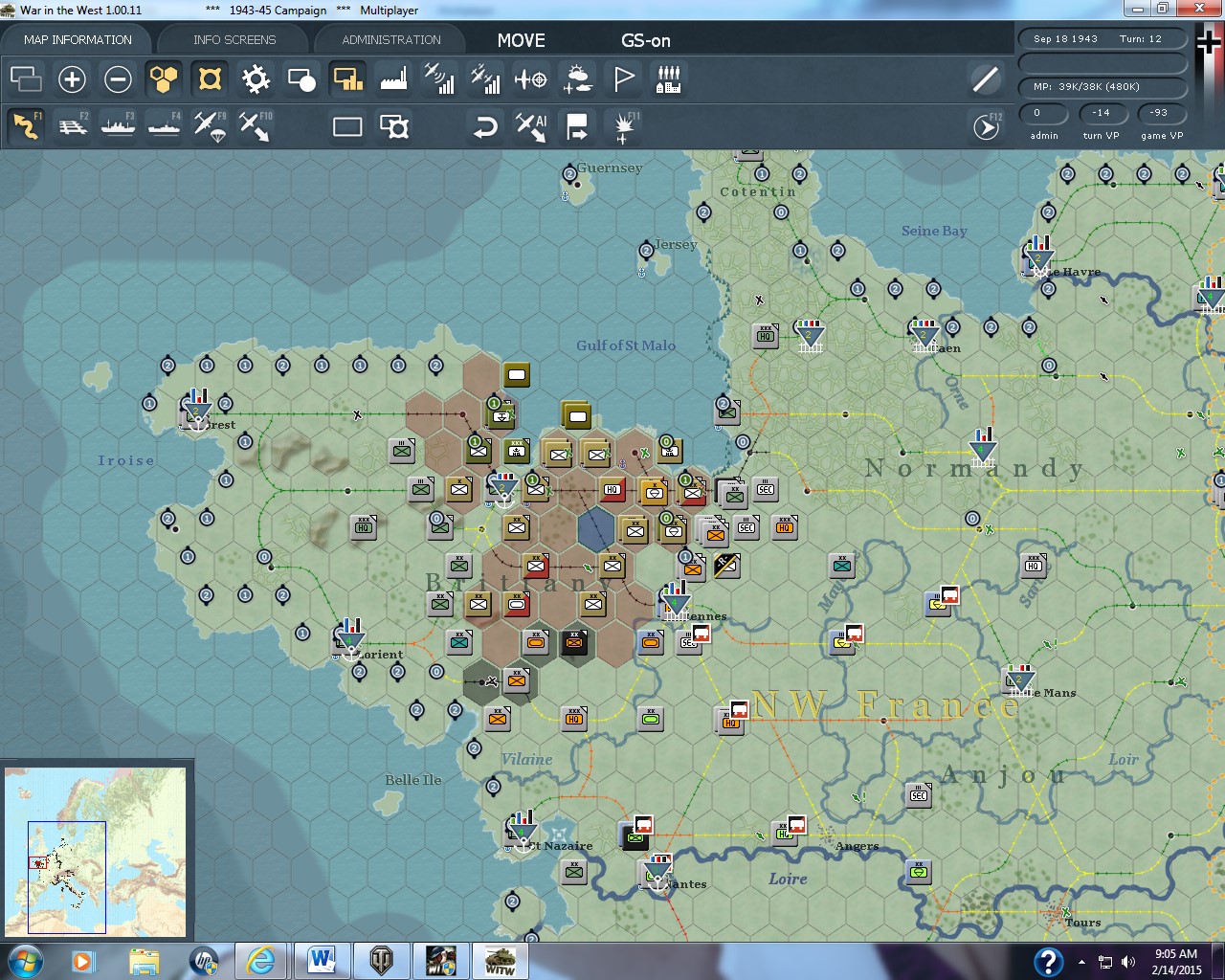Click the aircraft crosshair target icon
The width and height of the screenshot is (1225, 980).
pyautogui.click(x=531, y=78)
